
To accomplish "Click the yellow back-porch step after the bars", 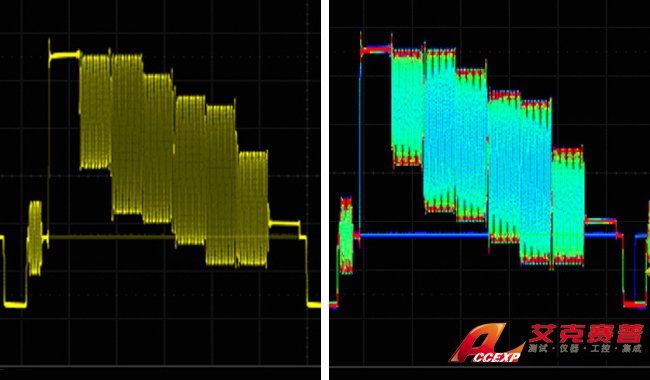I will (x=284, y=224).
